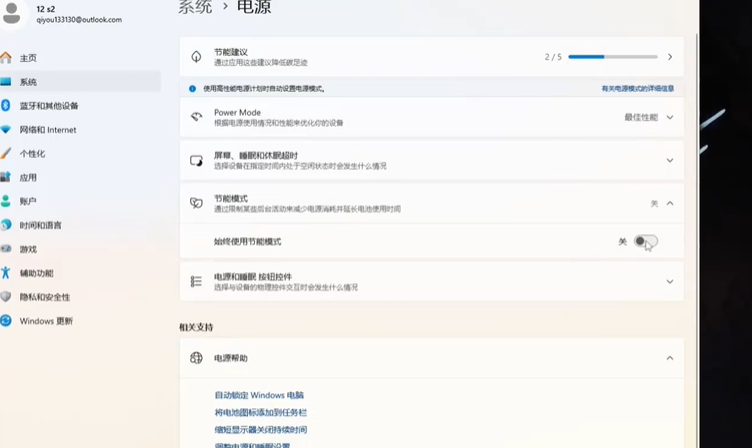Open 应用 settings page
Screen dimensions: 752x448
pos(28,177)
